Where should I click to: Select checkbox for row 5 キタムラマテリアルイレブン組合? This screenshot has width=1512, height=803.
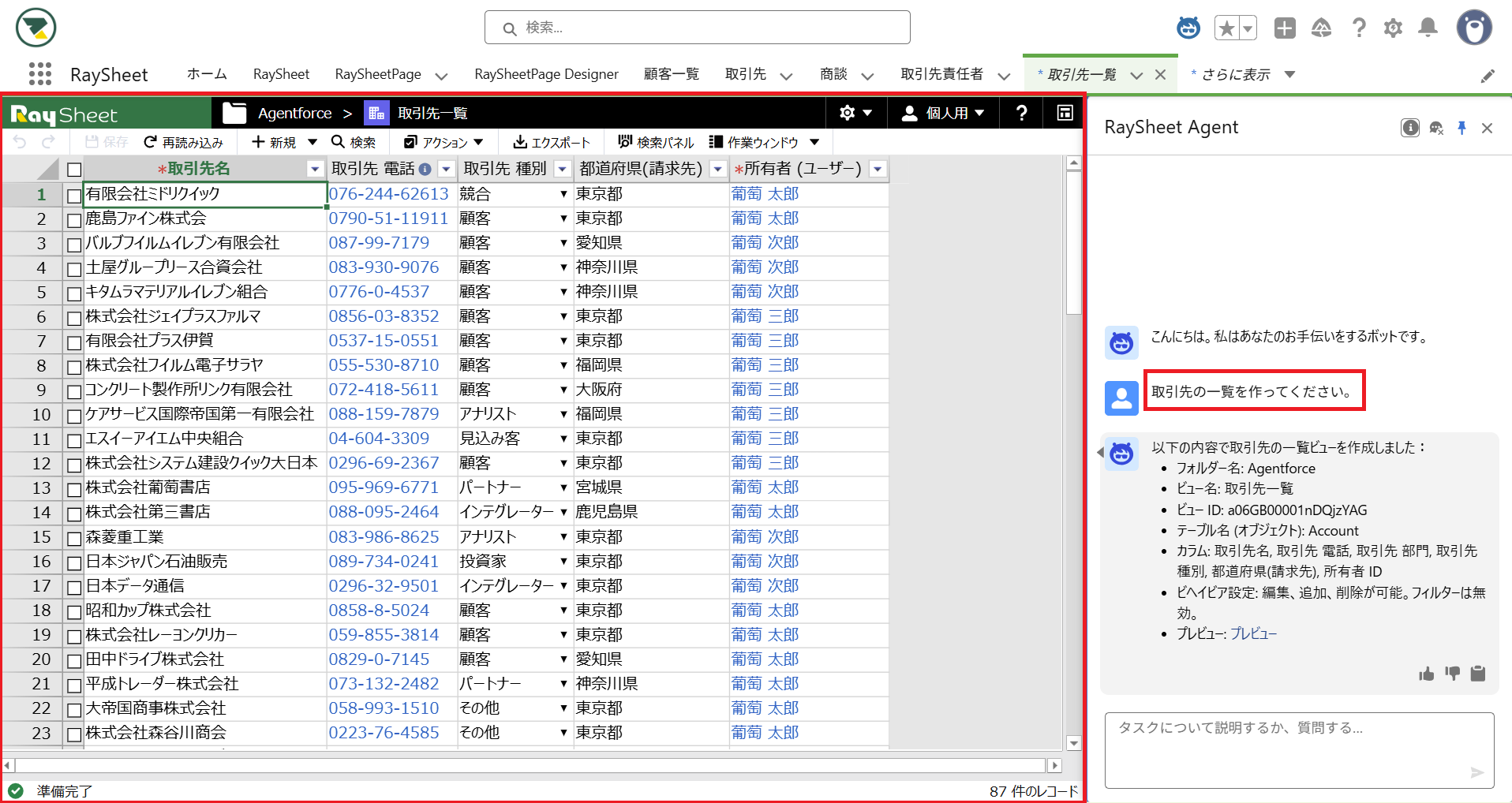point(74,293)
